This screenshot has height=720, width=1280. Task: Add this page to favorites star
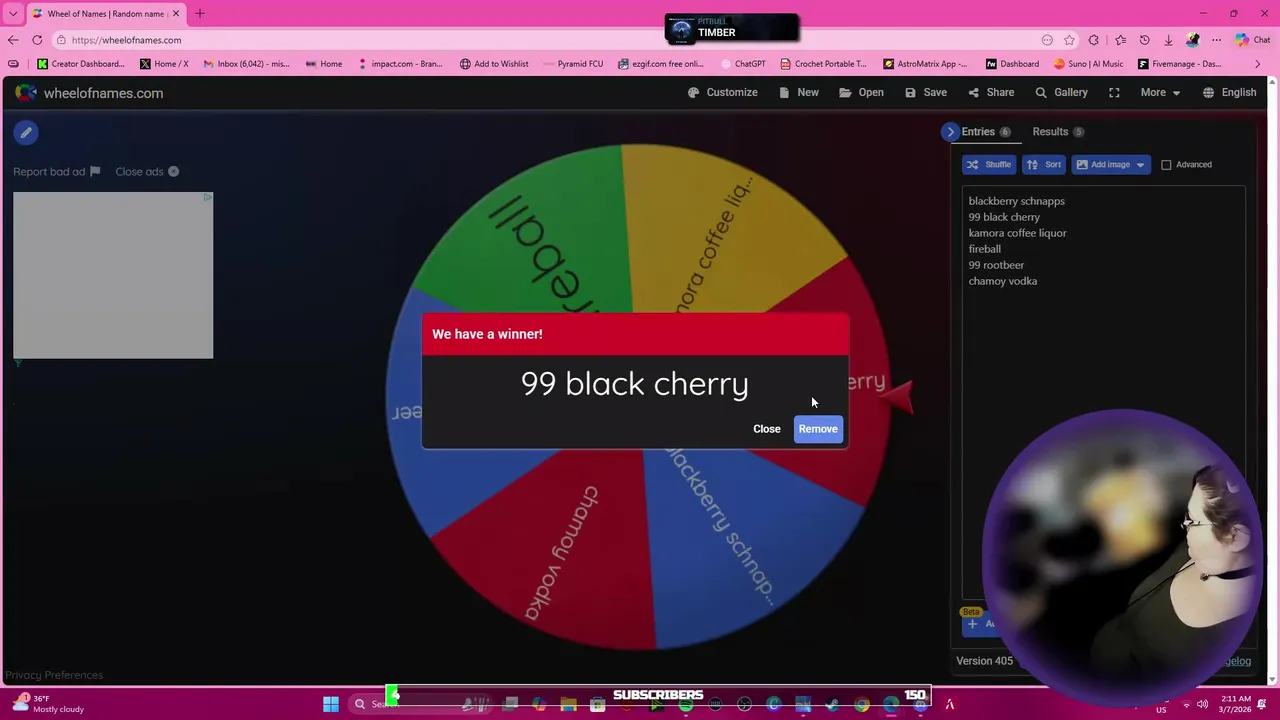point(1069,40)
